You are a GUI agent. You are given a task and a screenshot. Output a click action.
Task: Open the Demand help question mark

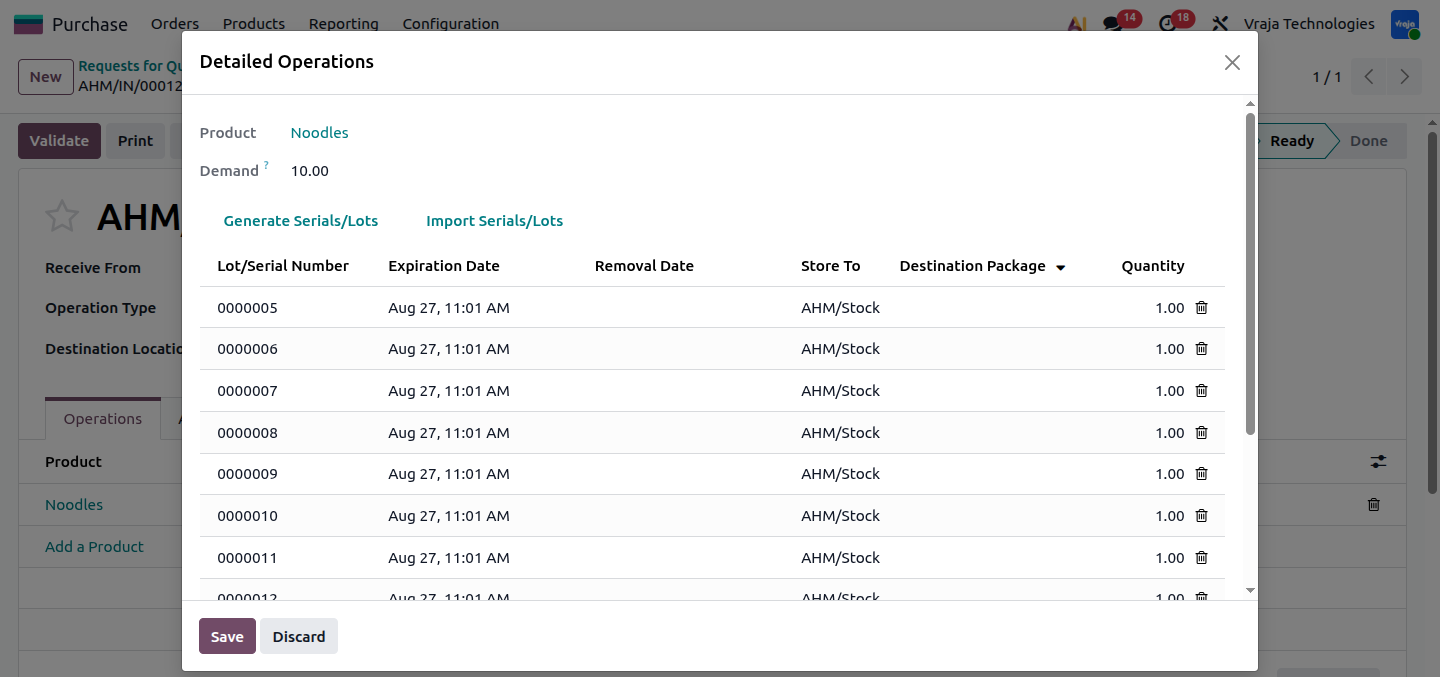pyautogui.click(x=266, y=166)
